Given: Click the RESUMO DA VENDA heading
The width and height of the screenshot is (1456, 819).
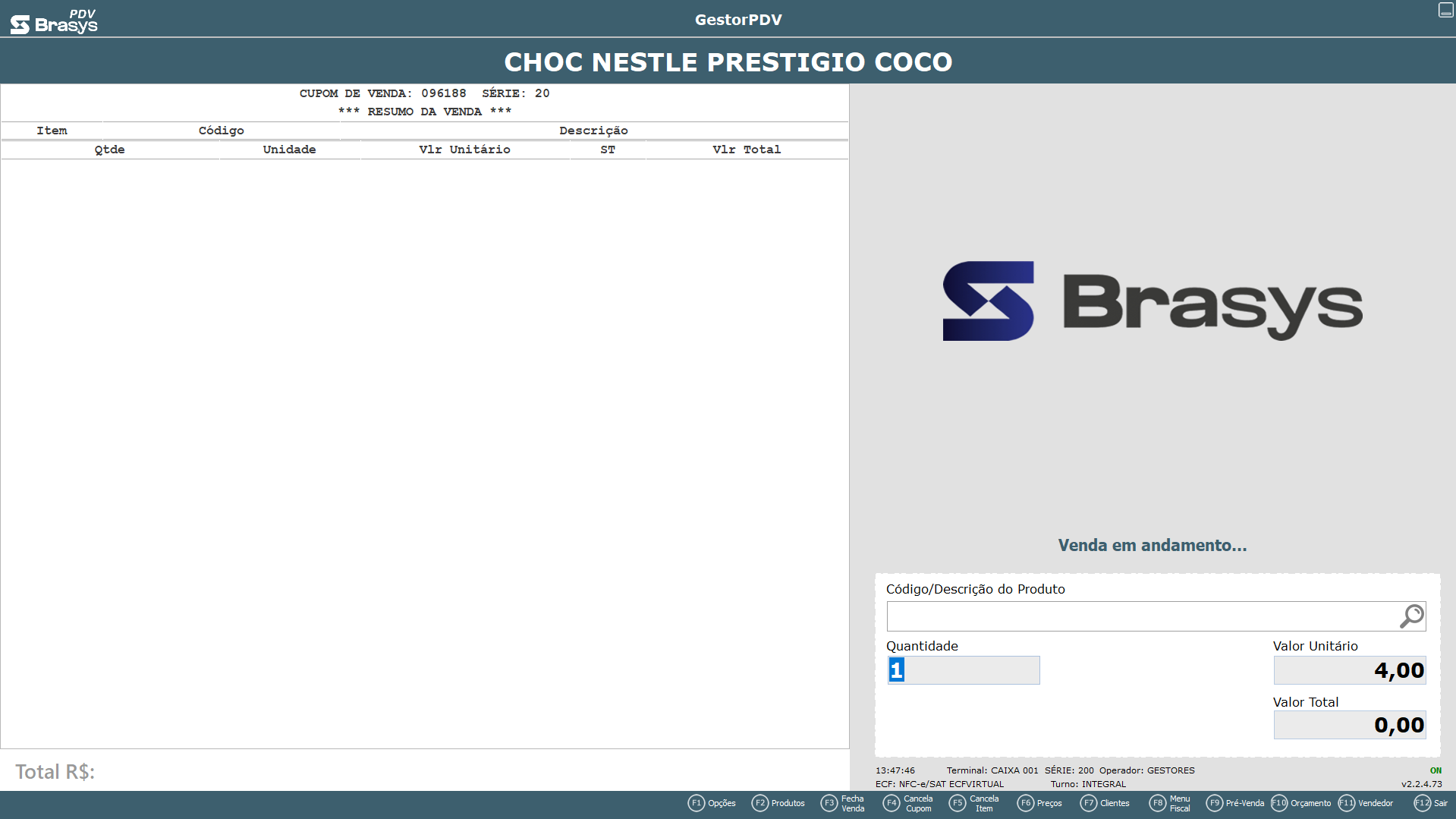Looking at the screenshot, I should (425, 112).
